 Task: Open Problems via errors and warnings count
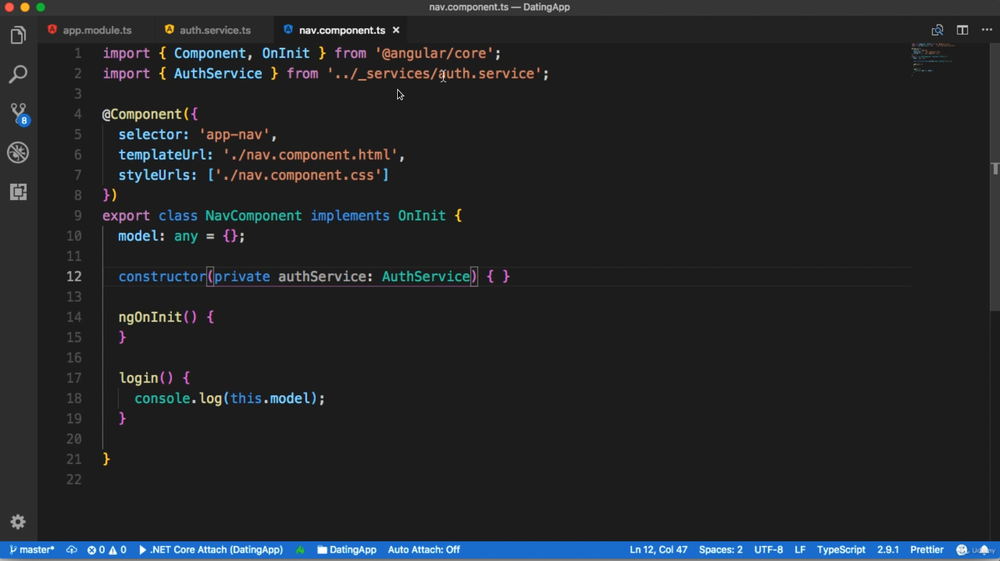tap(107, 550)
